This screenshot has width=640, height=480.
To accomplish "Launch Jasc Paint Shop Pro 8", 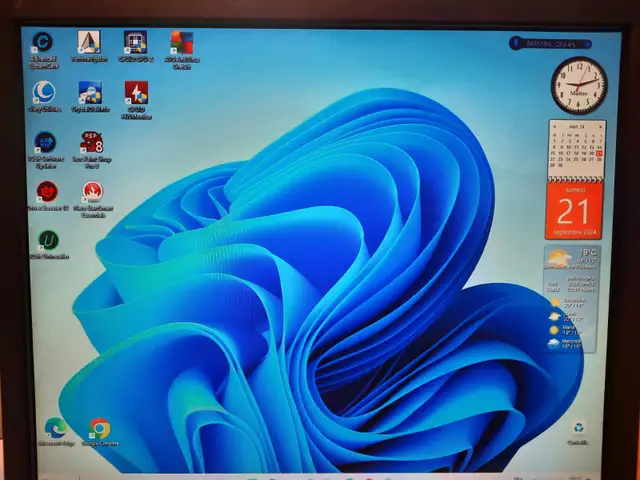I will [x=92, y=150].
